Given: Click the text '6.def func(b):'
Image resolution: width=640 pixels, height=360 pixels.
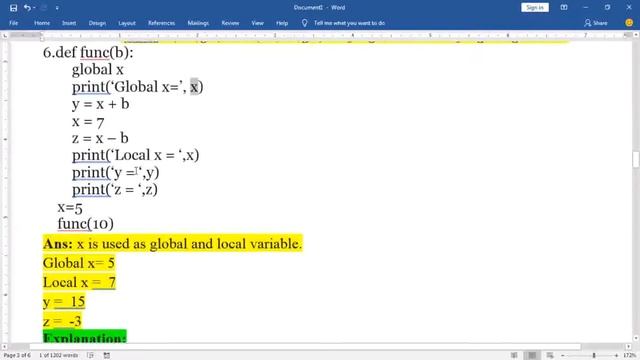Looking at the screenshot, I should 88,52.
